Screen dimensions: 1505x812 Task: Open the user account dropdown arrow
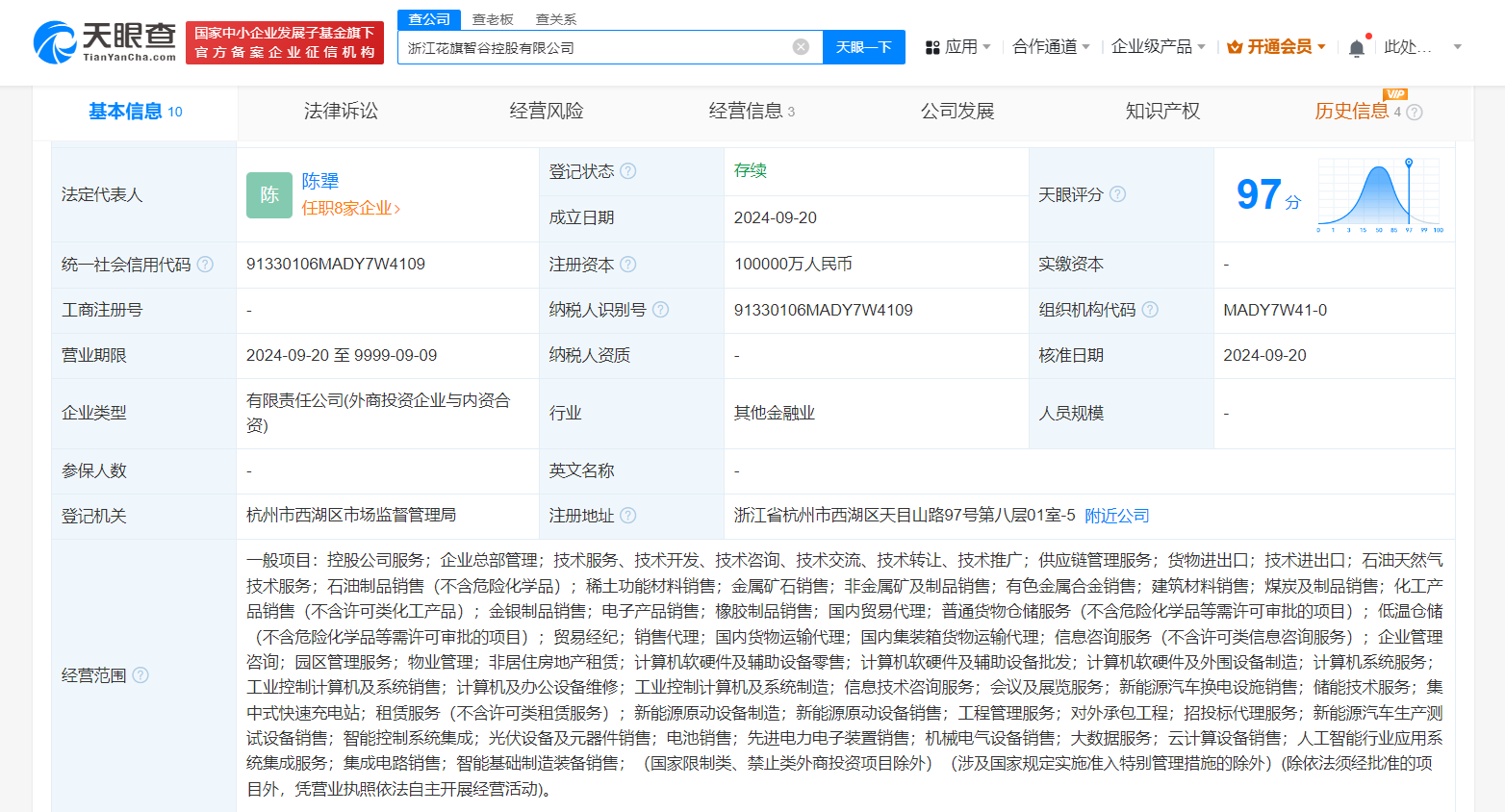pyautogui.click(x=1457, y=47)
